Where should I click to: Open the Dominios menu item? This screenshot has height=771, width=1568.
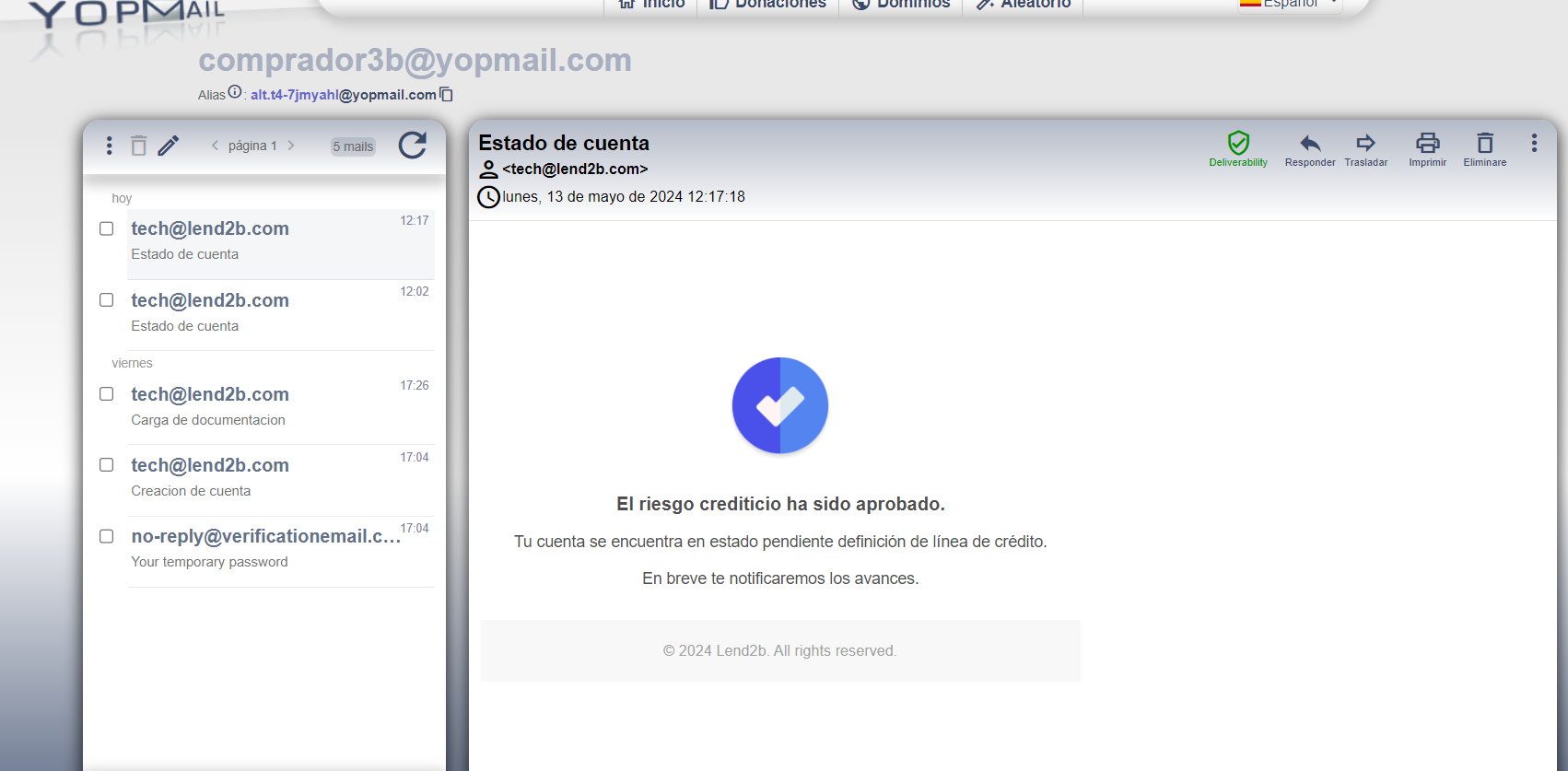click(x=901, y=5)
